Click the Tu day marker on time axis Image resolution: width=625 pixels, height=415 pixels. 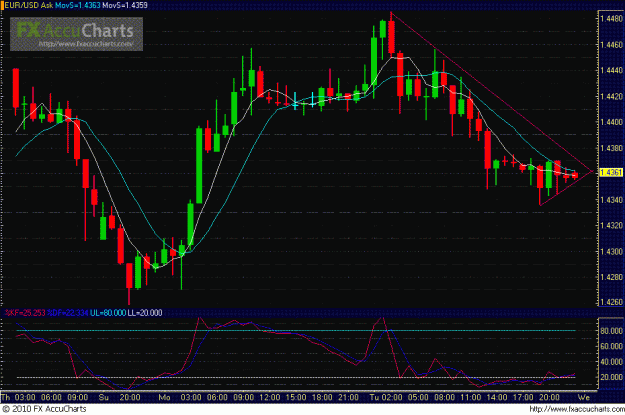click(x=374, y=397)
